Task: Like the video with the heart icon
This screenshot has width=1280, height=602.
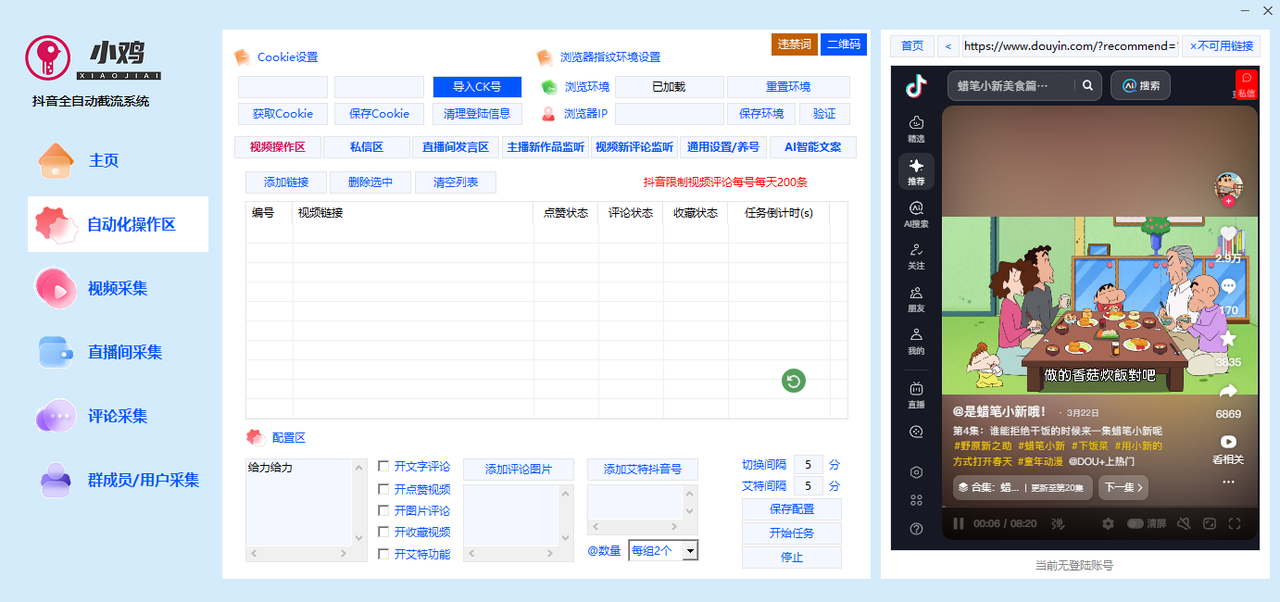Action: (1228, 236)
